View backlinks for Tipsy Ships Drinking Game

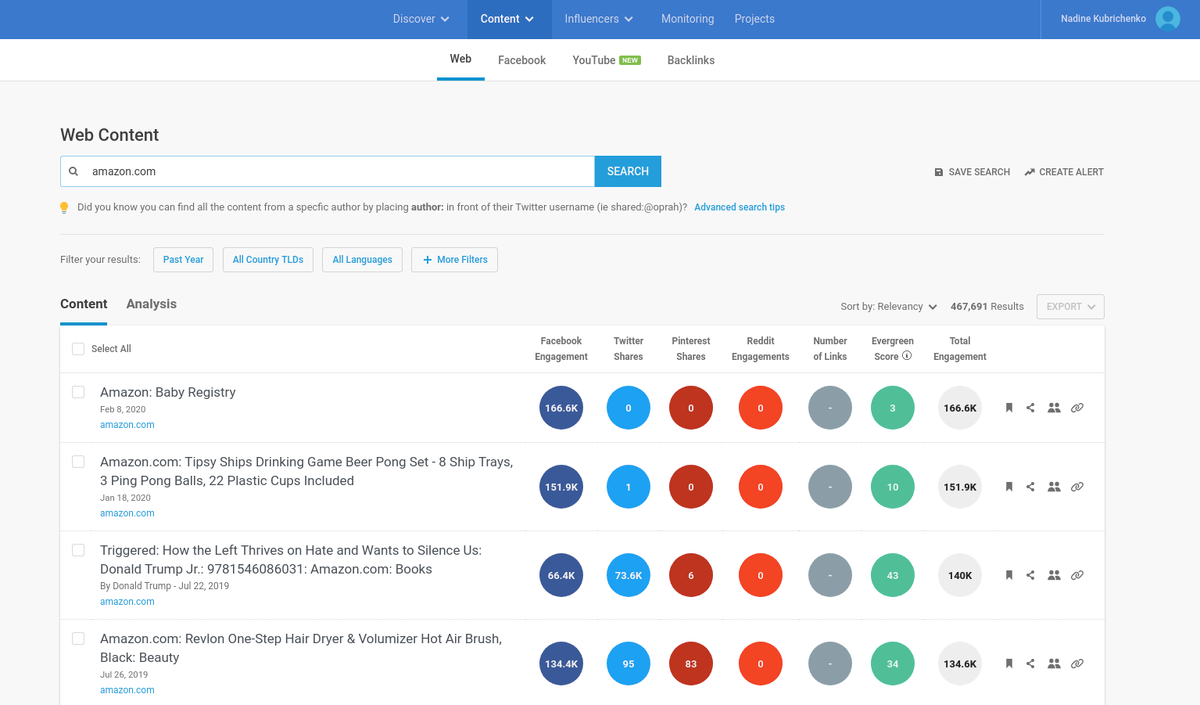click(1077, 487)
